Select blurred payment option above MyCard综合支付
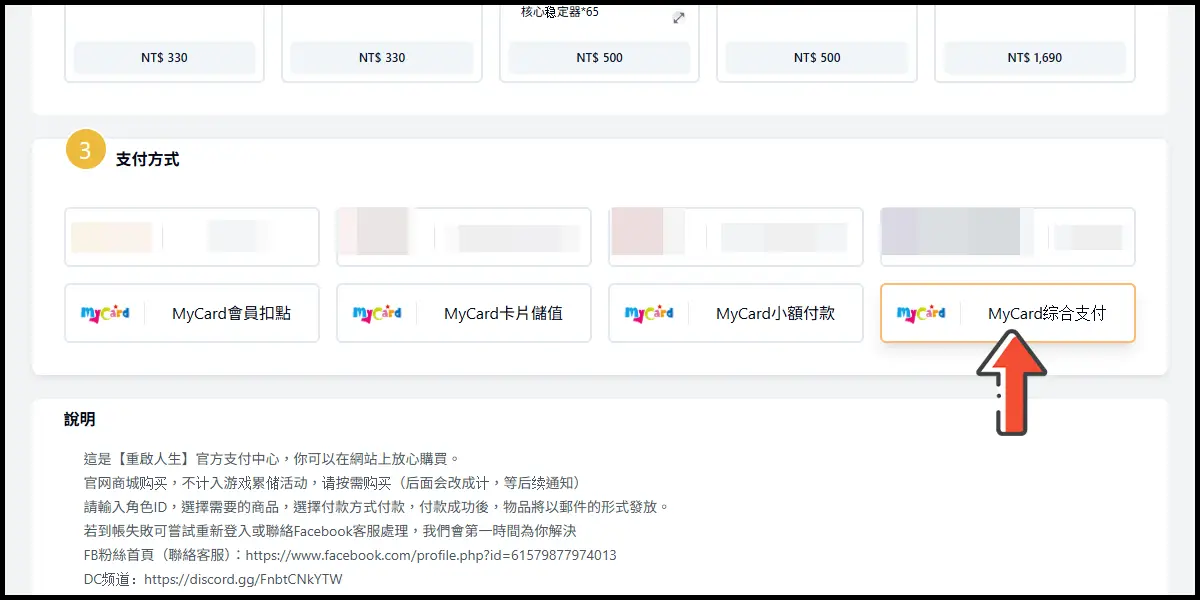 coord(1007,237)
